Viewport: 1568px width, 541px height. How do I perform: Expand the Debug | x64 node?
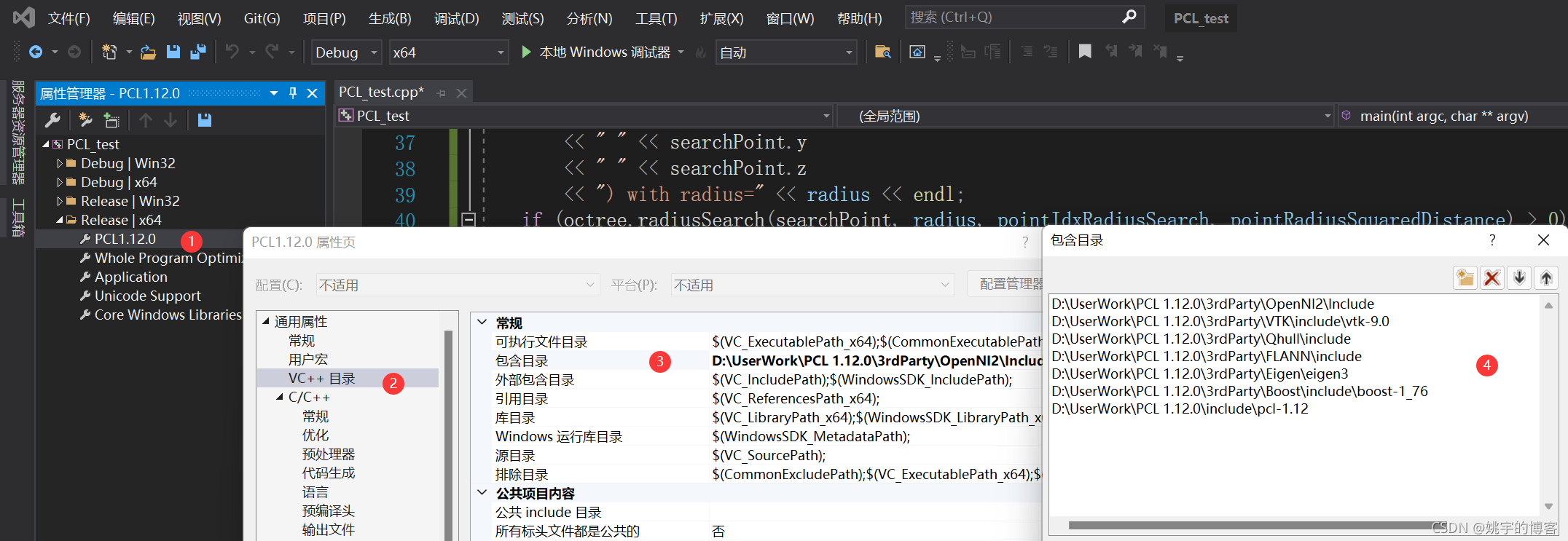(x=60, y=183)
